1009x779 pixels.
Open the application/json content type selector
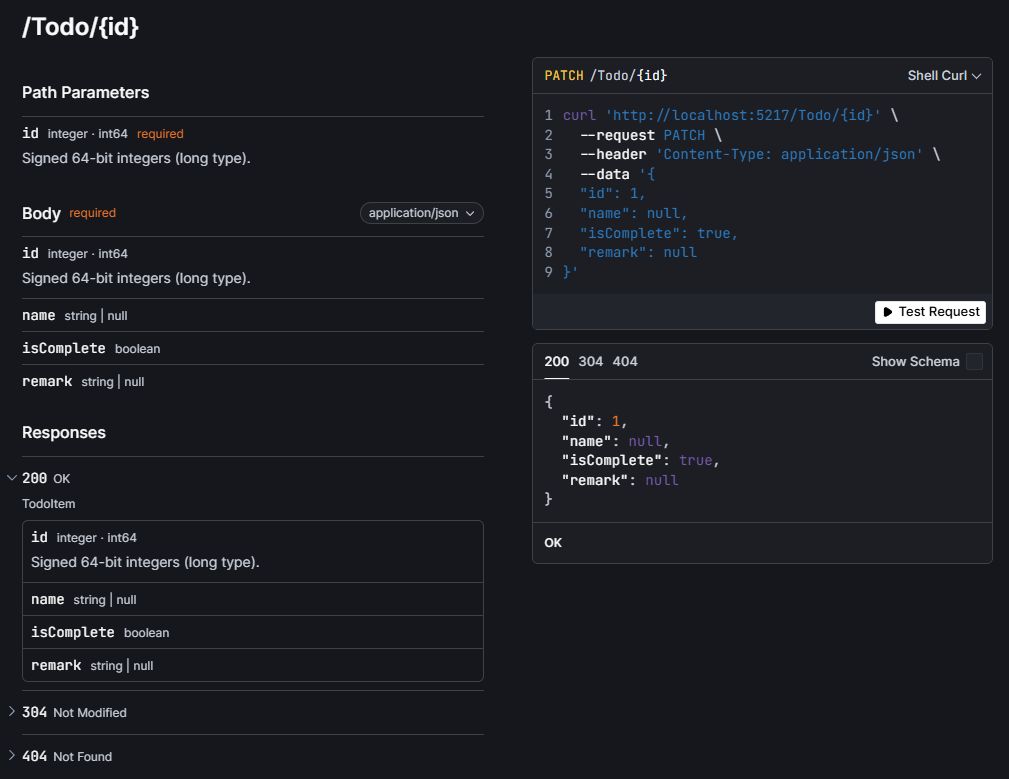pyautogui.click(x=421, y=213)
